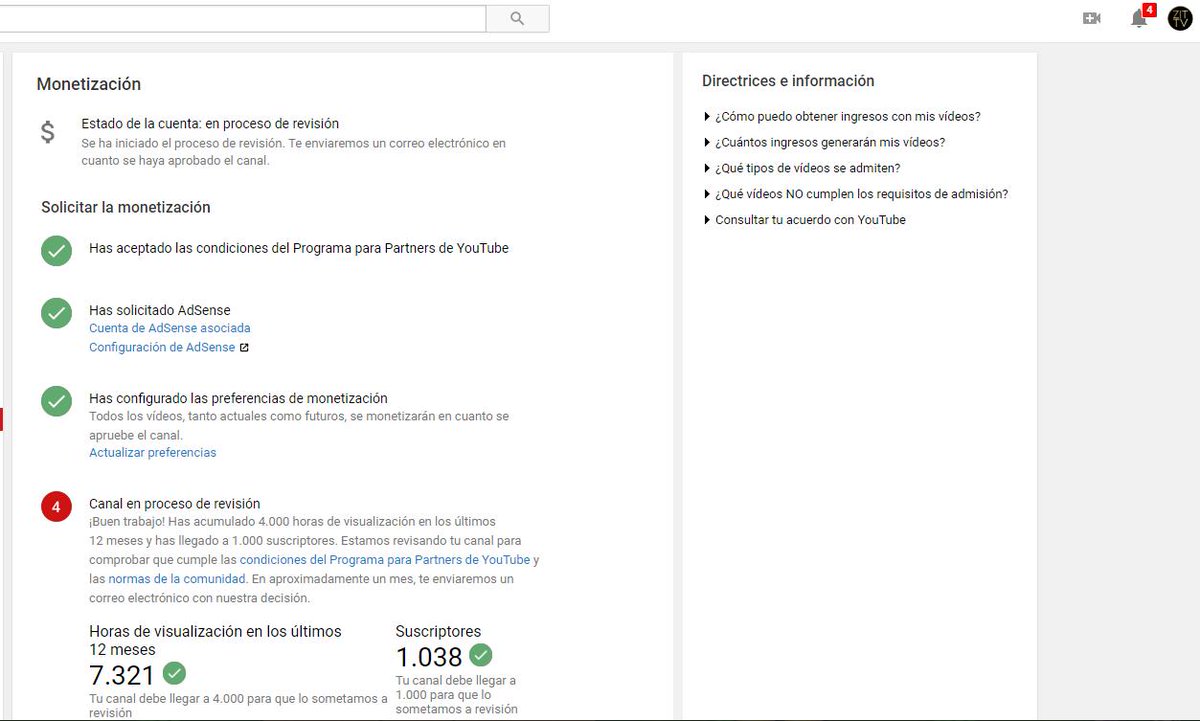Click checkmark beside monetization preferences step
1200x721 pixels.
56,401
